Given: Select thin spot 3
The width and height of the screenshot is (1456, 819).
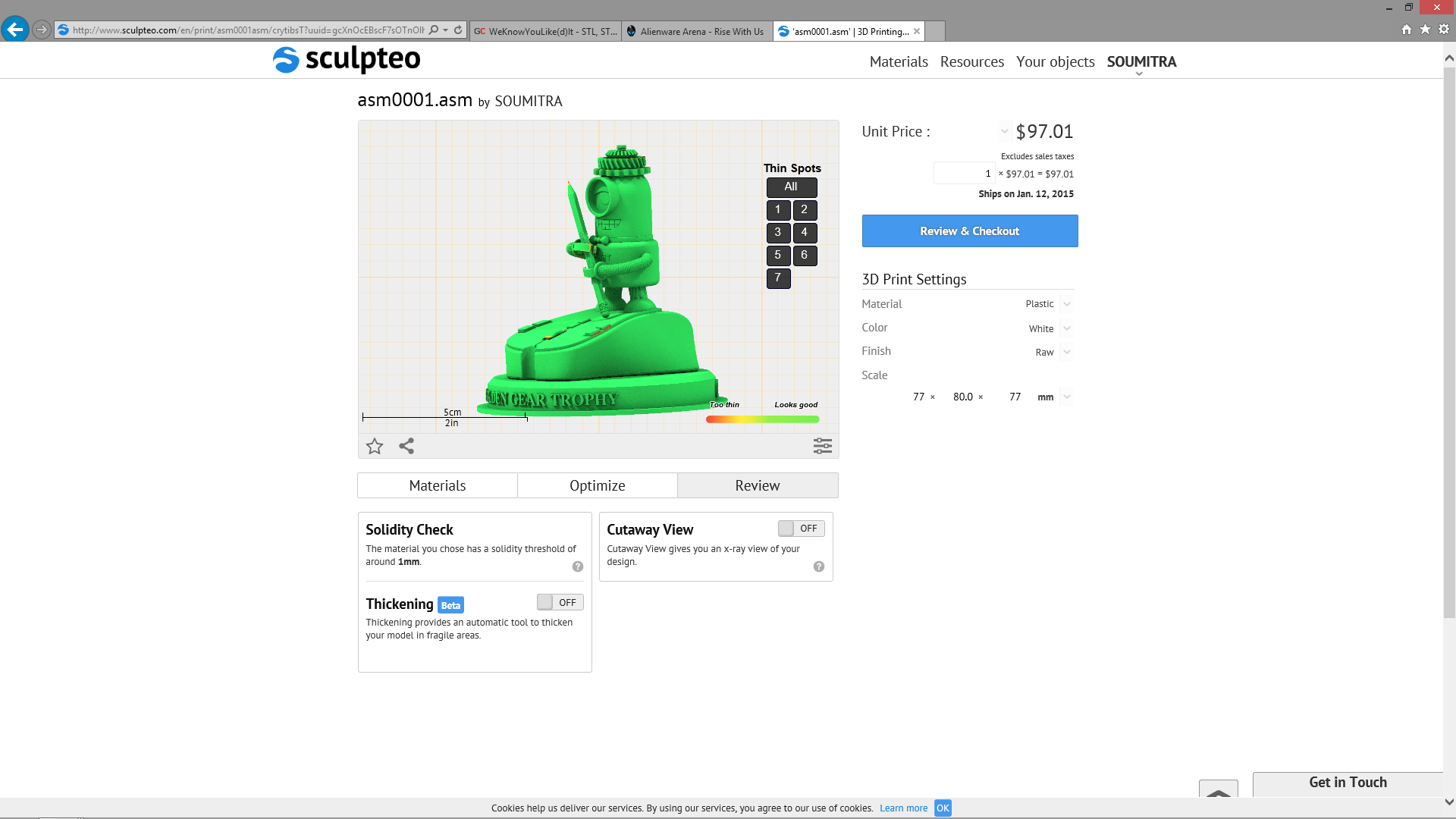Looking at the screenshot, I should coord(778,233).
